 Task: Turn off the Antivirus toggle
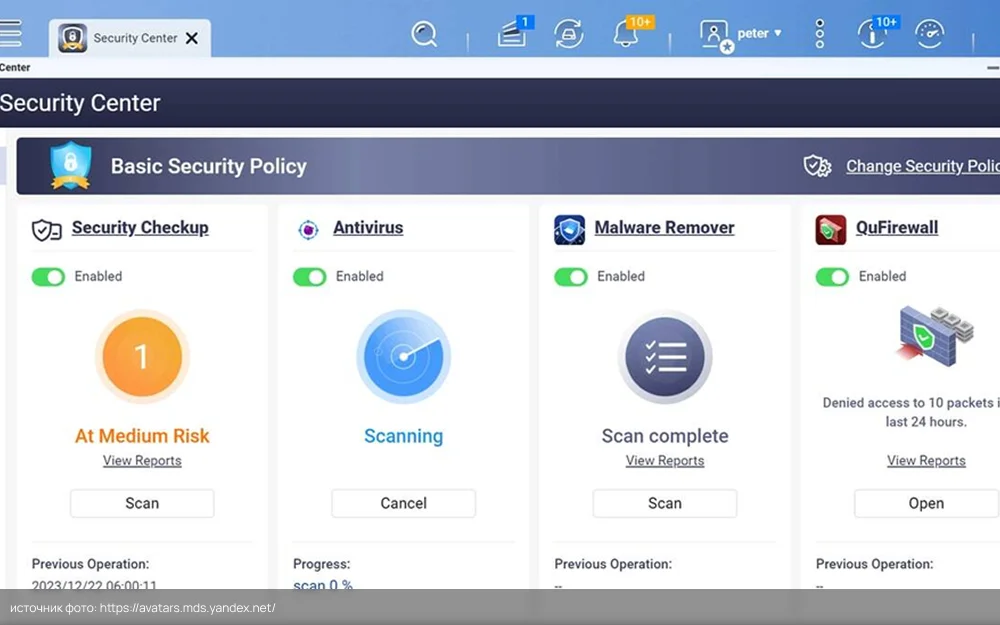(309, 277)
